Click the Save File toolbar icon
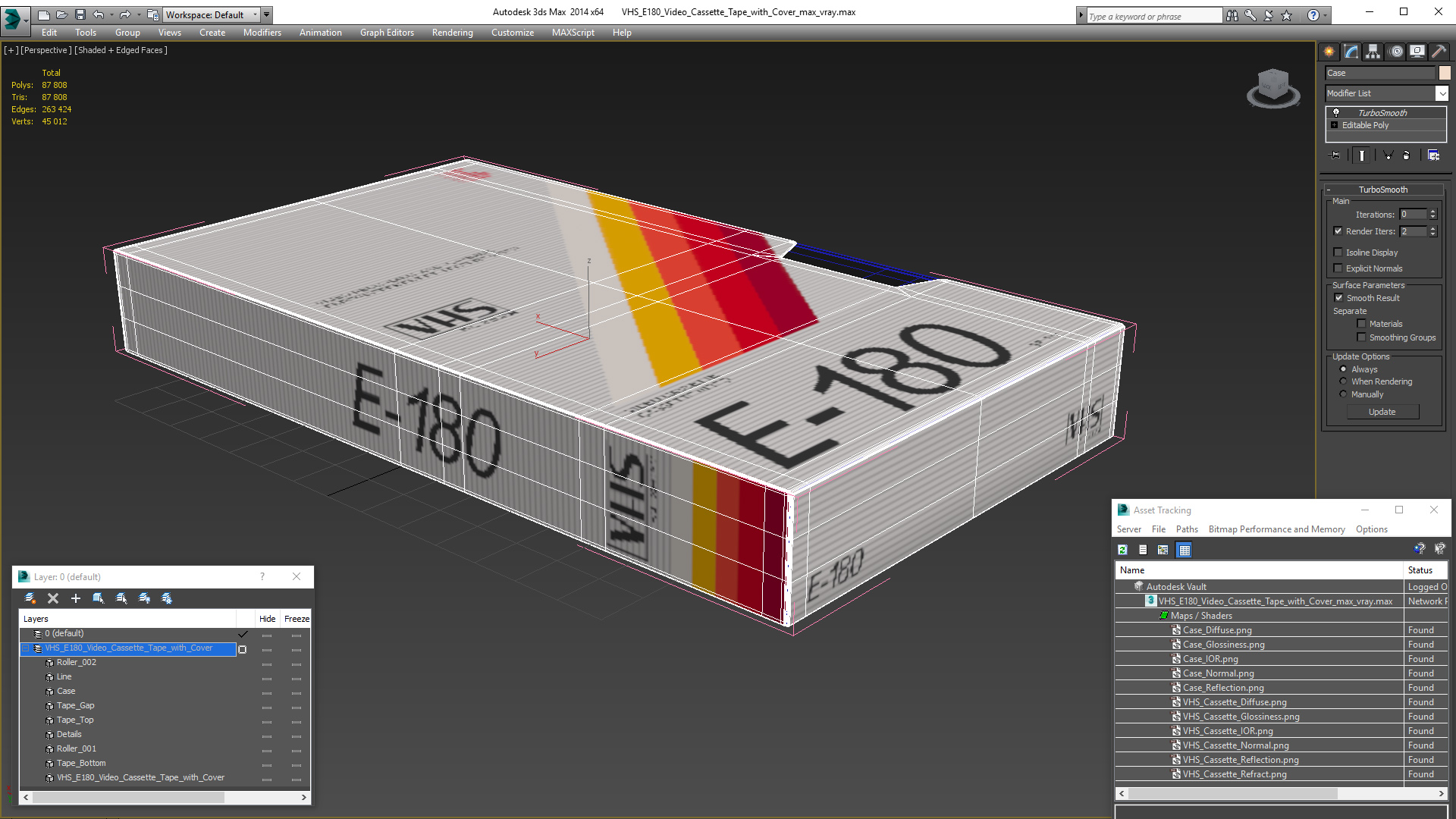Screen dimensions: 1456x819 click(x=80, y=14)
